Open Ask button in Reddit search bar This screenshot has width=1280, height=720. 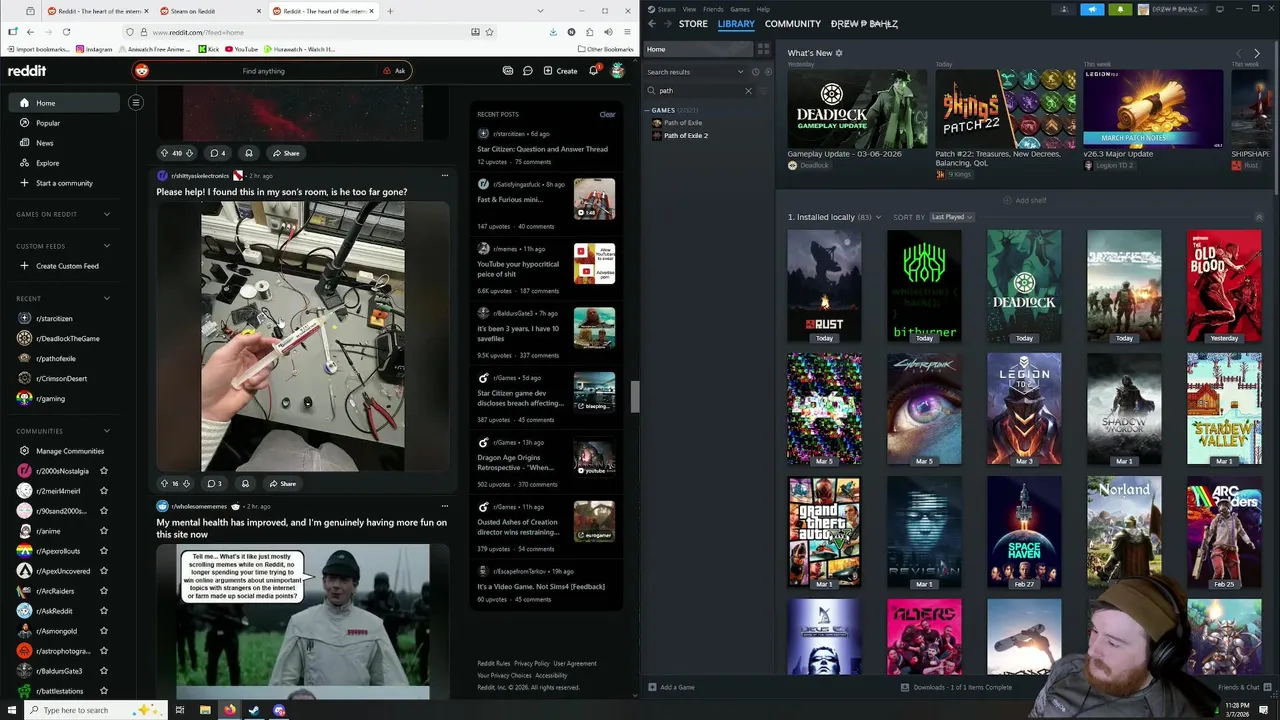[394, 71]
